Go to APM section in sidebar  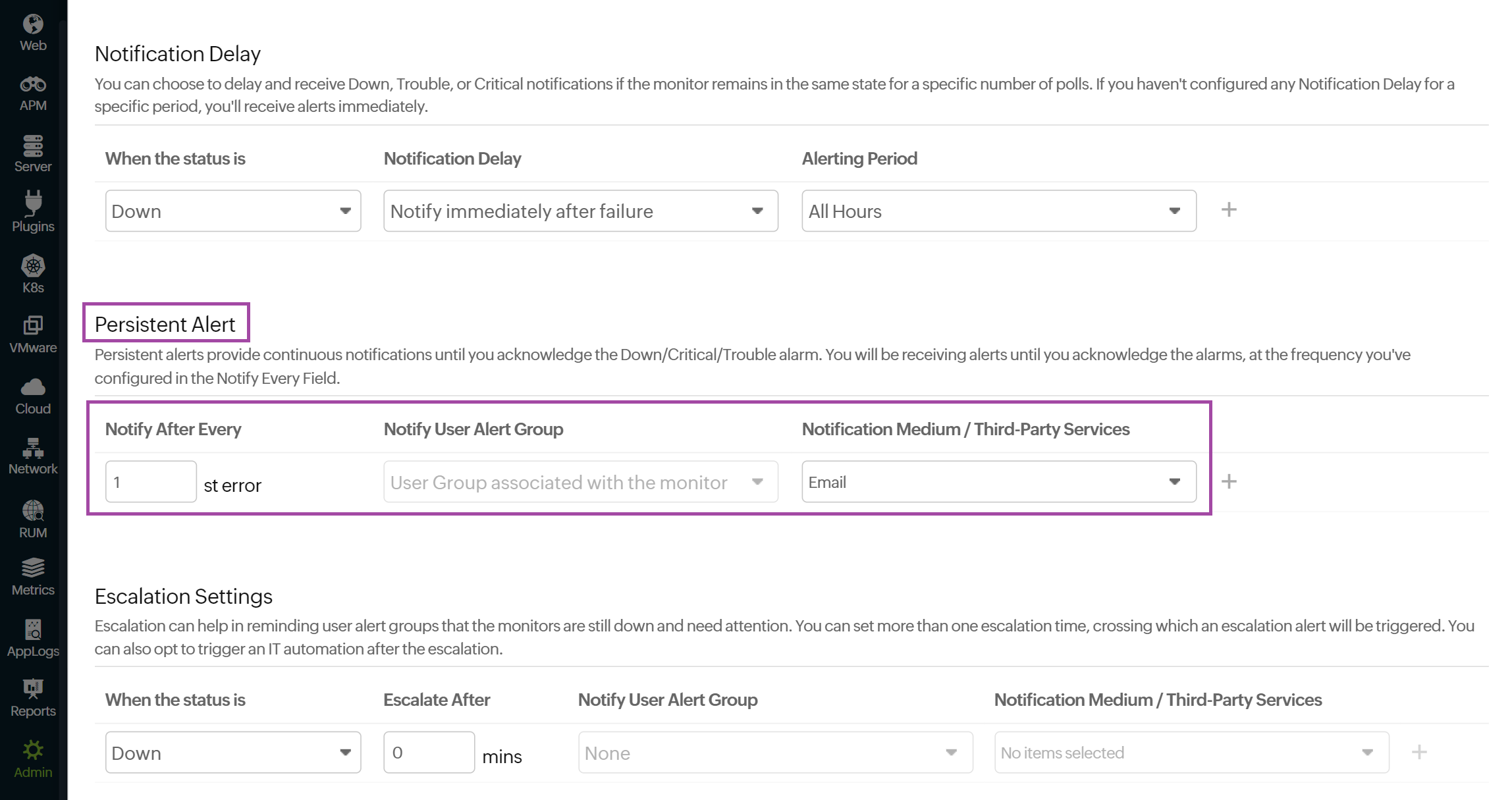(x=33, y=93)
